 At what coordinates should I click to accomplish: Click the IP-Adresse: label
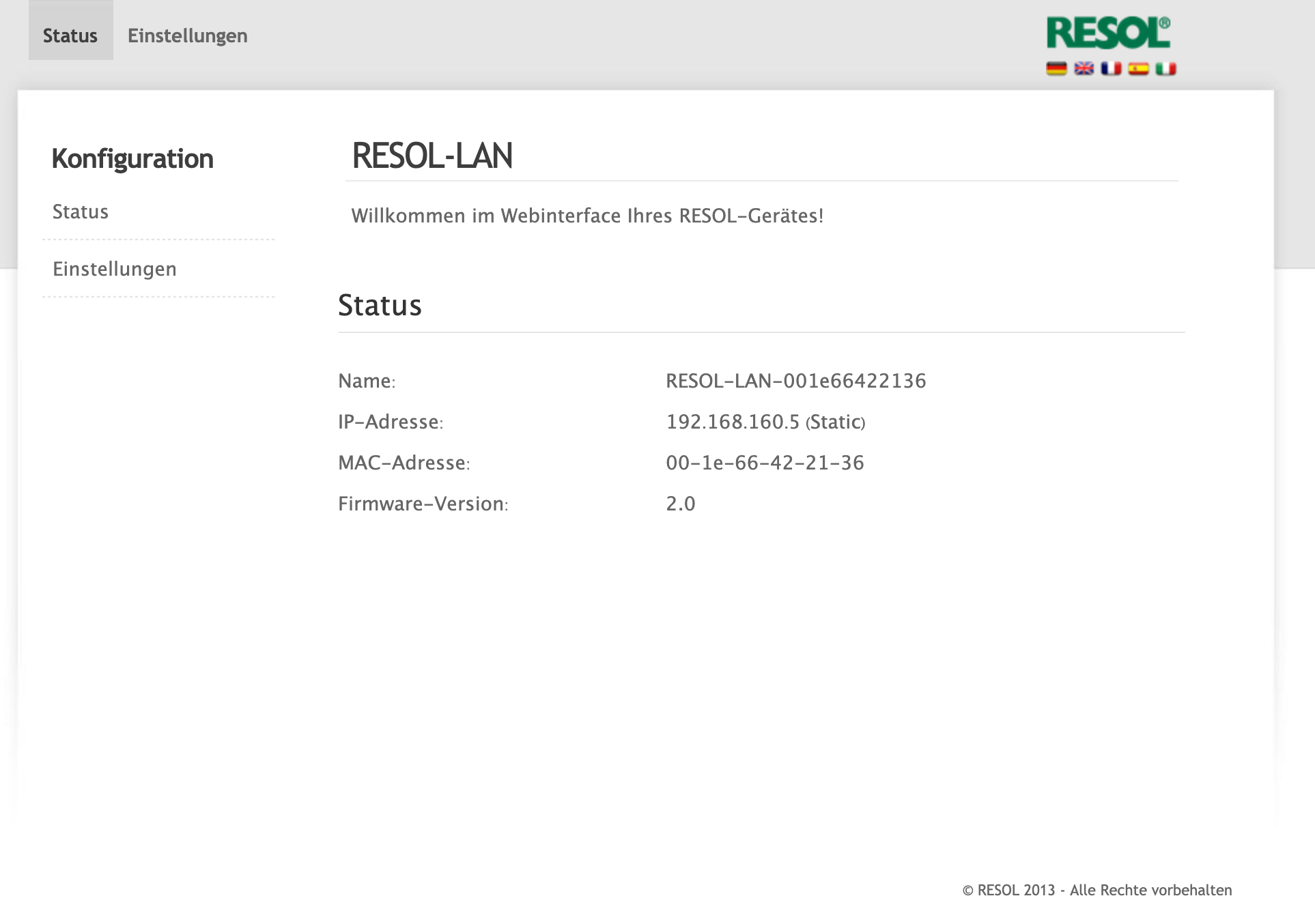[391, 422]
